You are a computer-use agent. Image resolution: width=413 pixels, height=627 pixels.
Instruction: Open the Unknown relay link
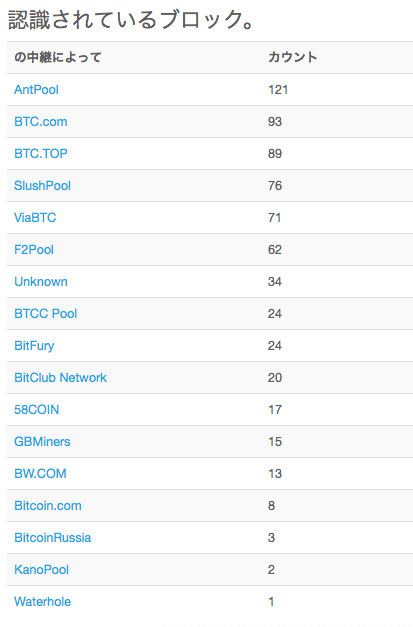coord(41,282)
